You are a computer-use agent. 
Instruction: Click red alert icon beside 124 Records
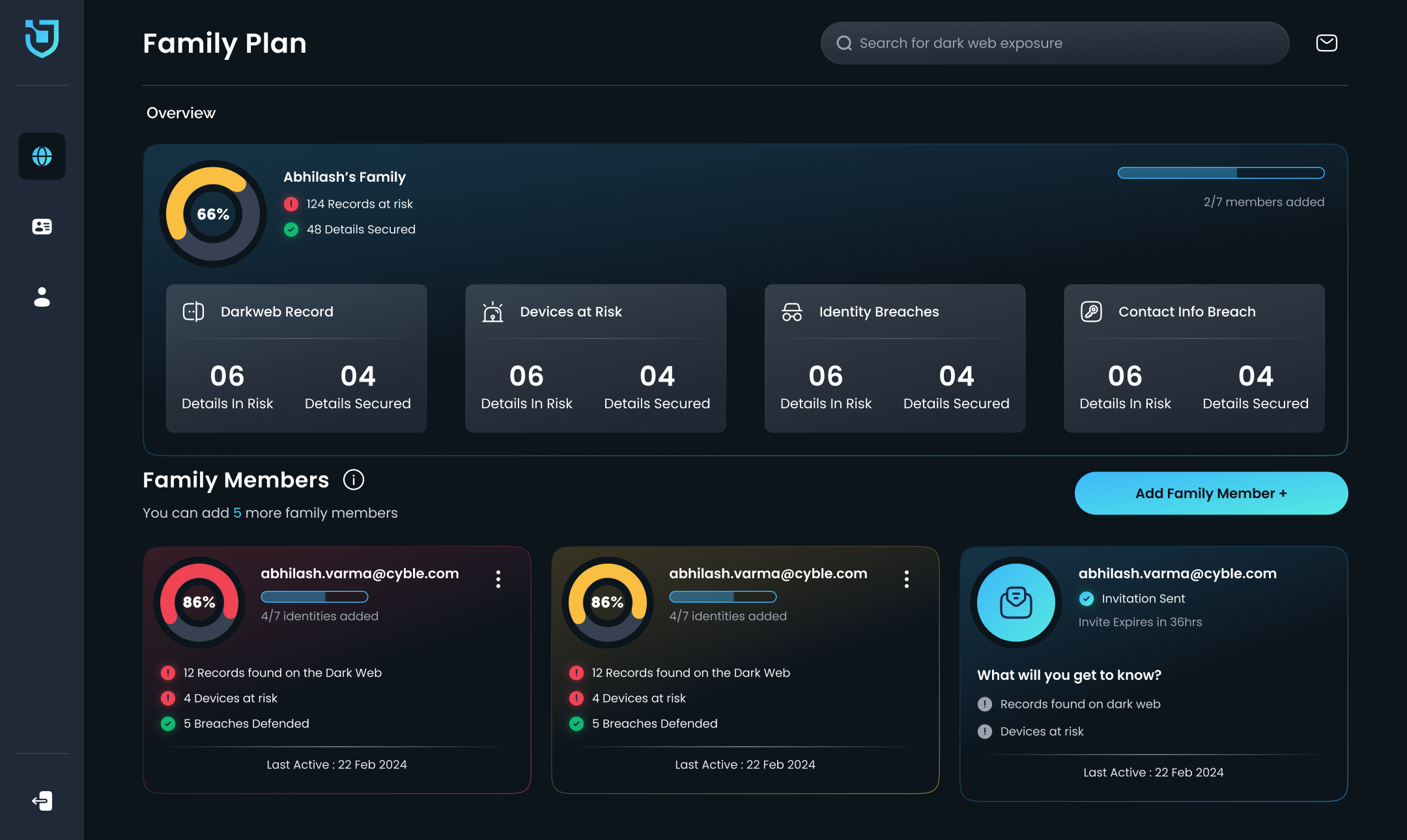pos(291,204)
